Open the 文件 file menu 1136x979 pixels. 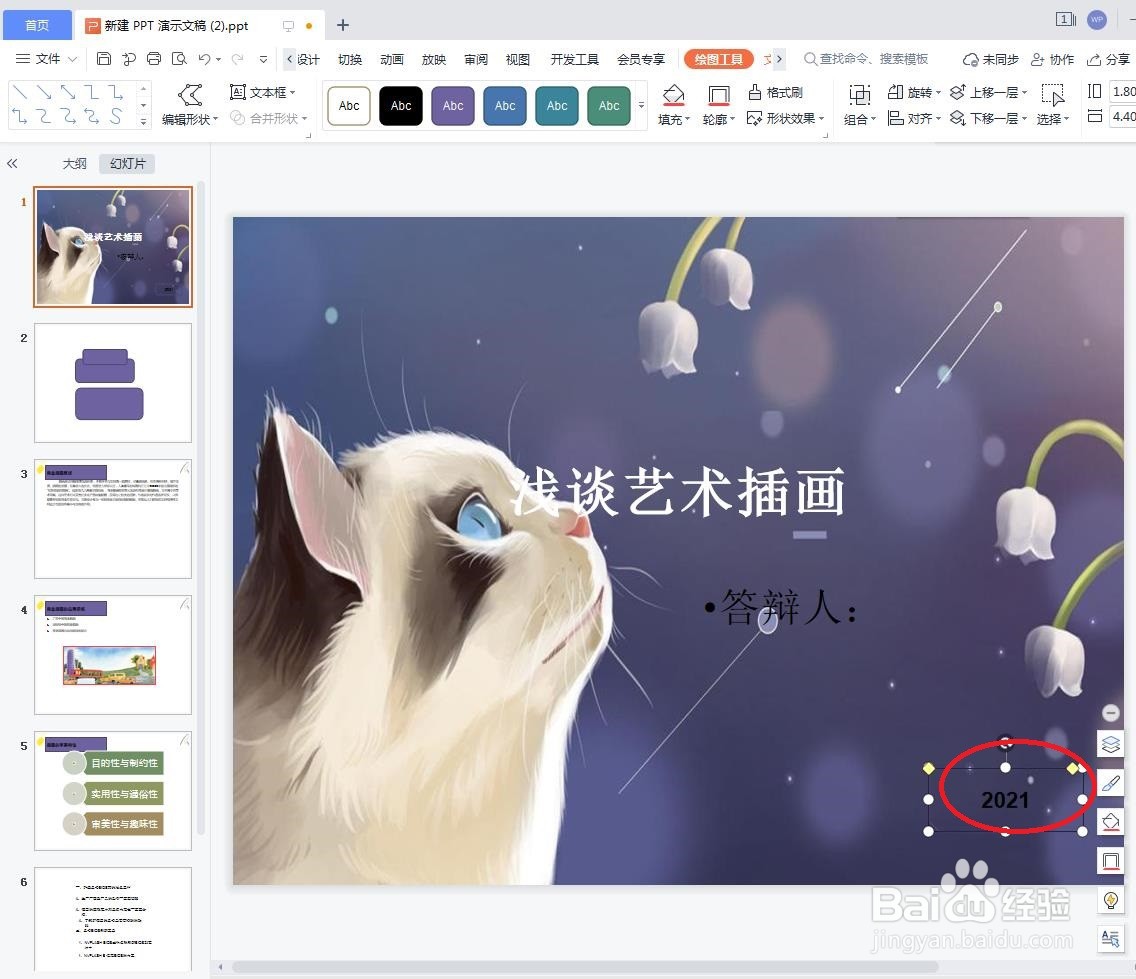46,59
